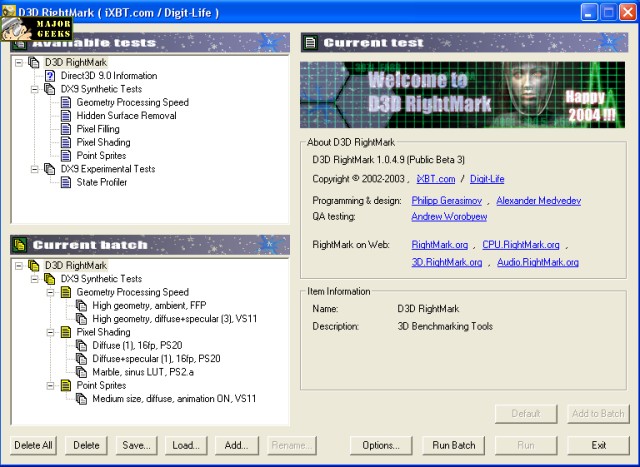Open the Options dialog button

381,444
